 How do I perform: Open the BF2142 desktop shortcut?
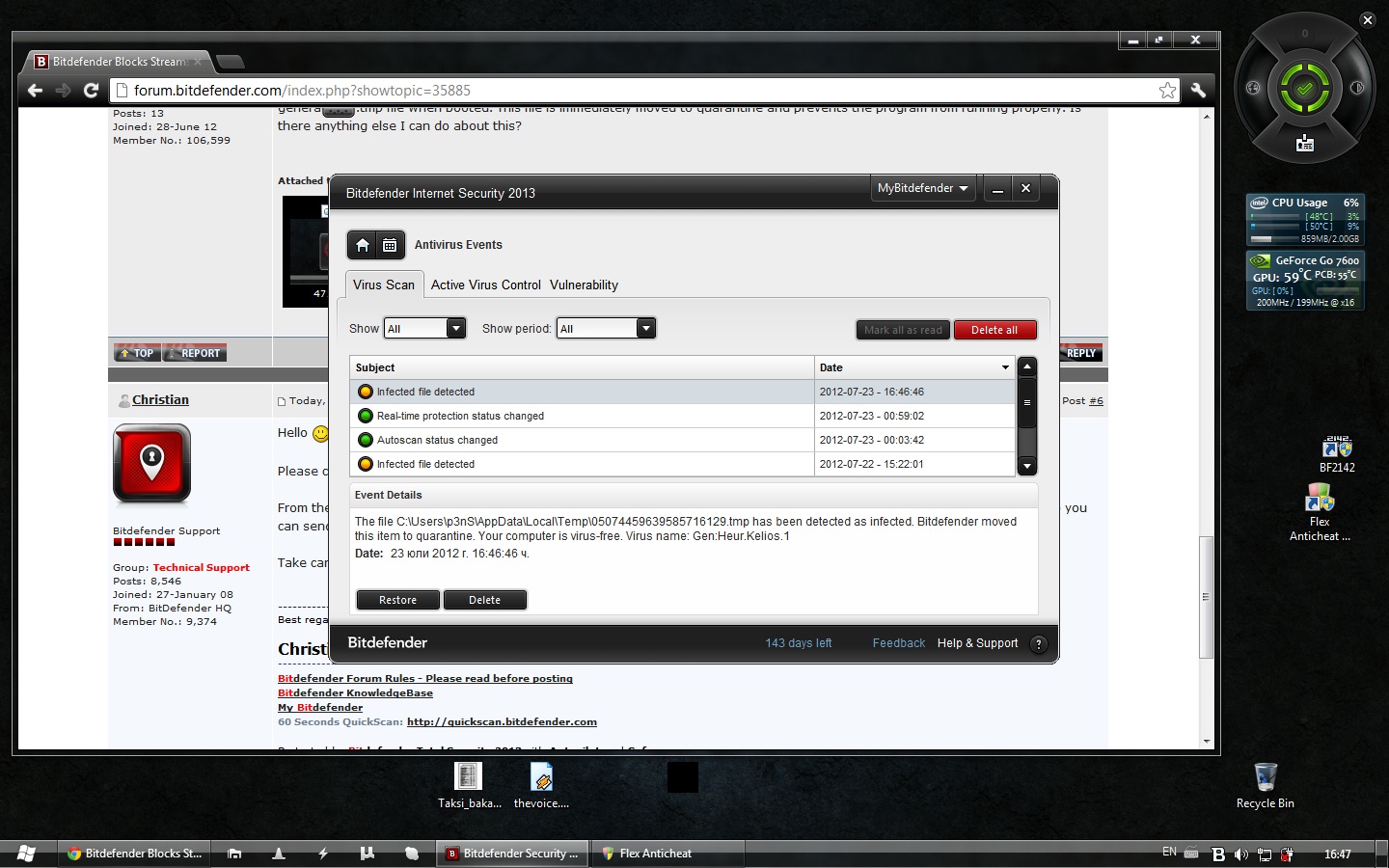[1337, 454]
